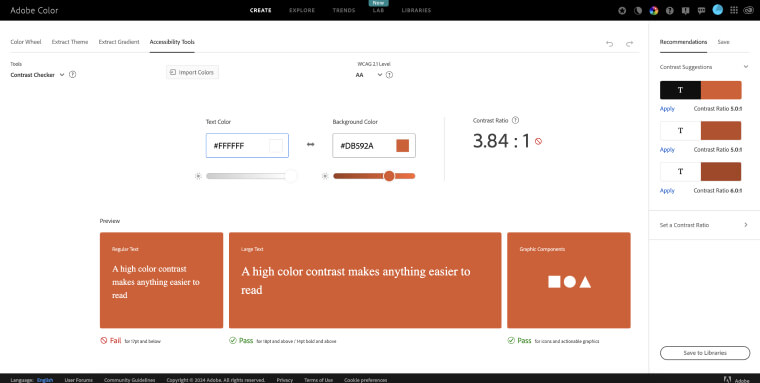760x383 pixels.
Task: Show Contrast Ratio help info
Action: [516, 120]
